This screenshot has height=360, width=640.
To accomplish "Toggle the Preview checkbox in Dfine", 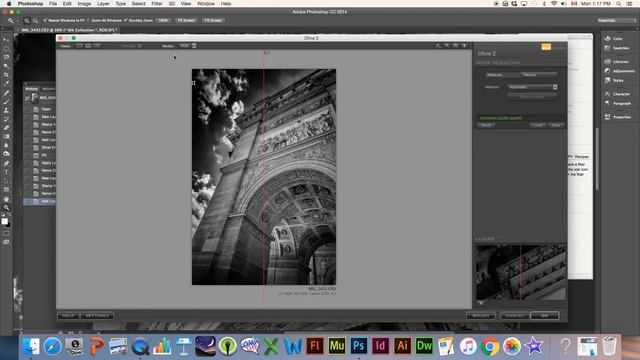I will (140, 46).
